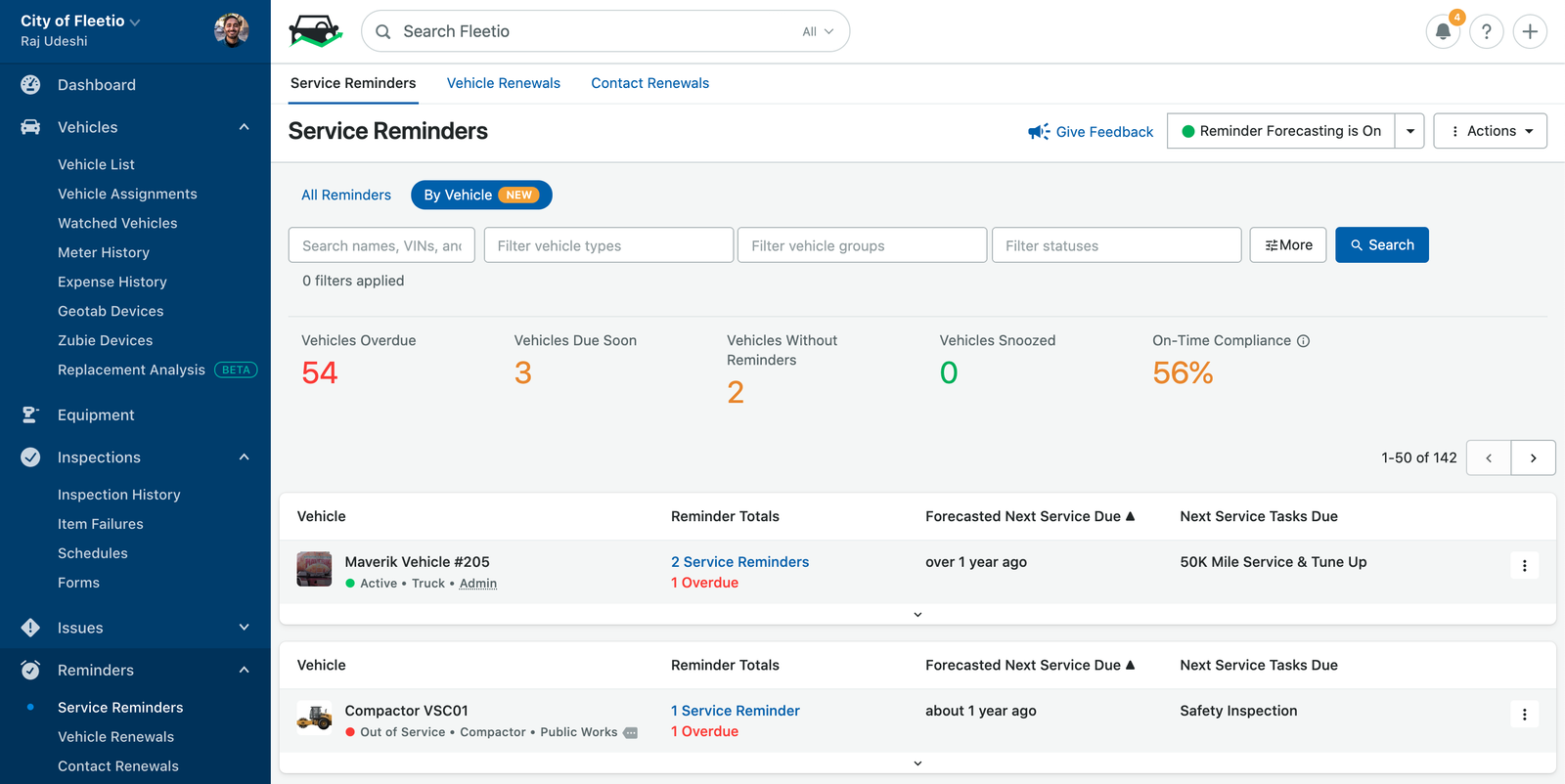Click the plus add button in header
The height and width of the screenshot is (784, 1565).
[x=1530, y=31]
